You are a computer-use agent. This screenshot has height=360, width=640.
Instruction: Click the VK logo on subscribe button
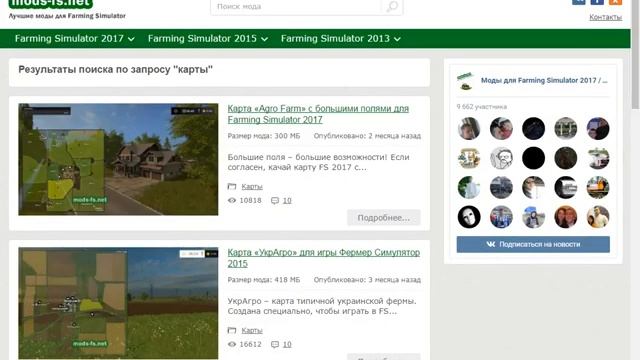491,244
